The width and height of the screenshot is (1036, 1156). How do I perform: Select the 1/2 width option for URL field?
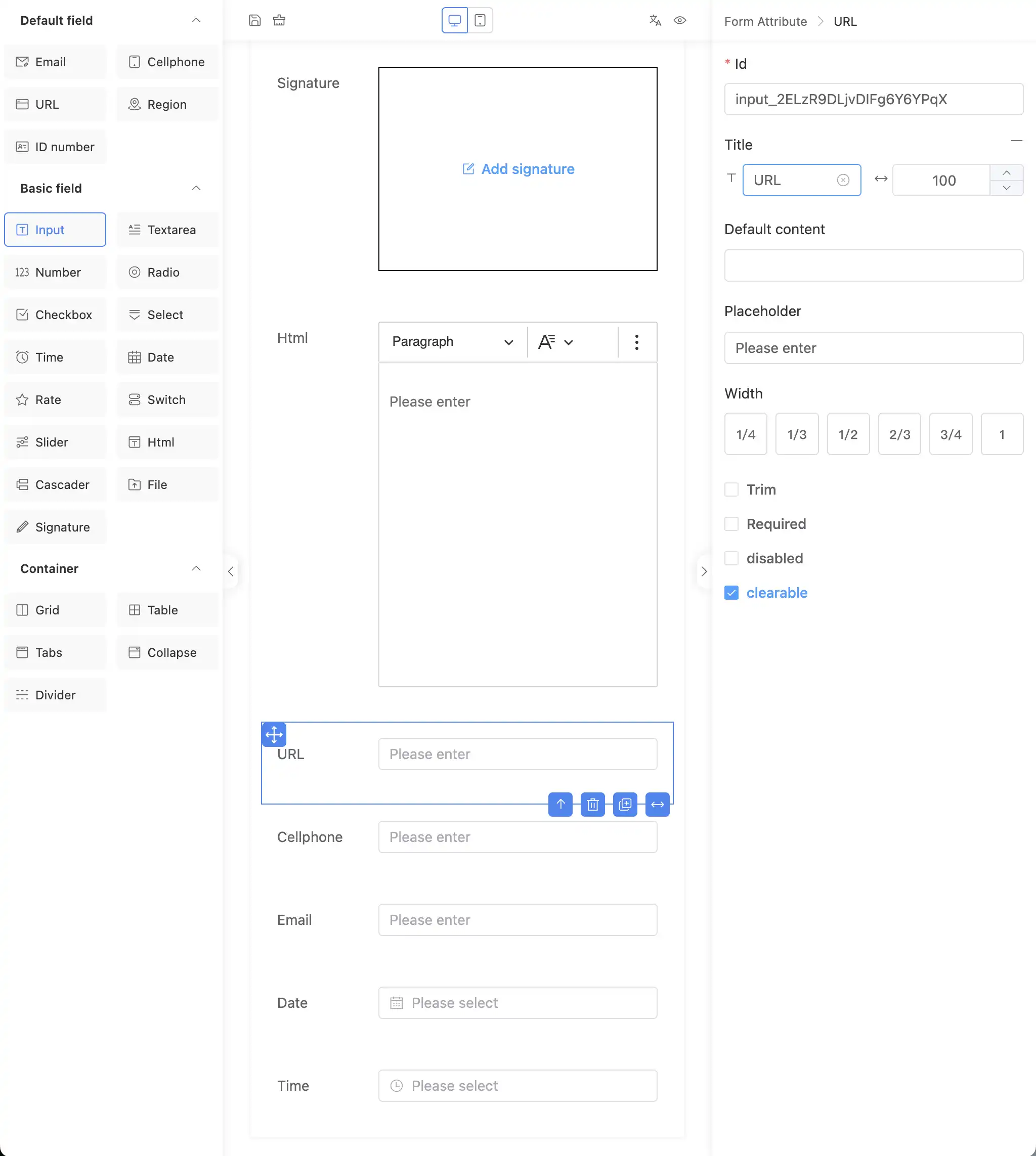pos(848,433)
